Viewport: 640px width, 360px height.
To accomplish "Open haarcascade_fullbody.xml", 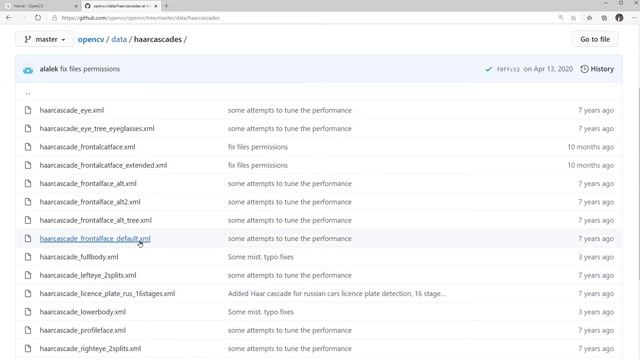I will [79, 257].
